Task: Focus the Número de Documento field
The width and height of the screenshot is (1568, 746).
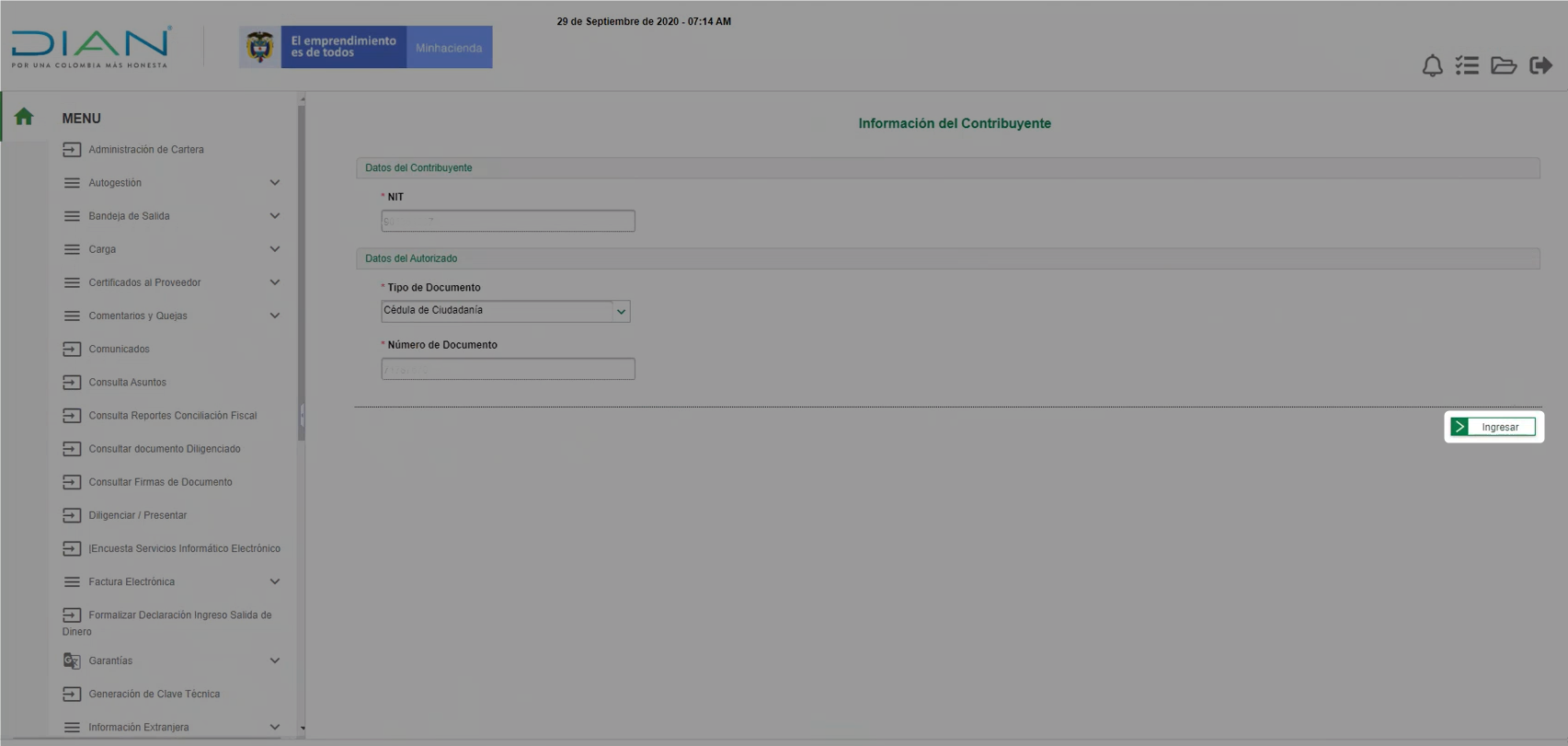Action: 508,369
